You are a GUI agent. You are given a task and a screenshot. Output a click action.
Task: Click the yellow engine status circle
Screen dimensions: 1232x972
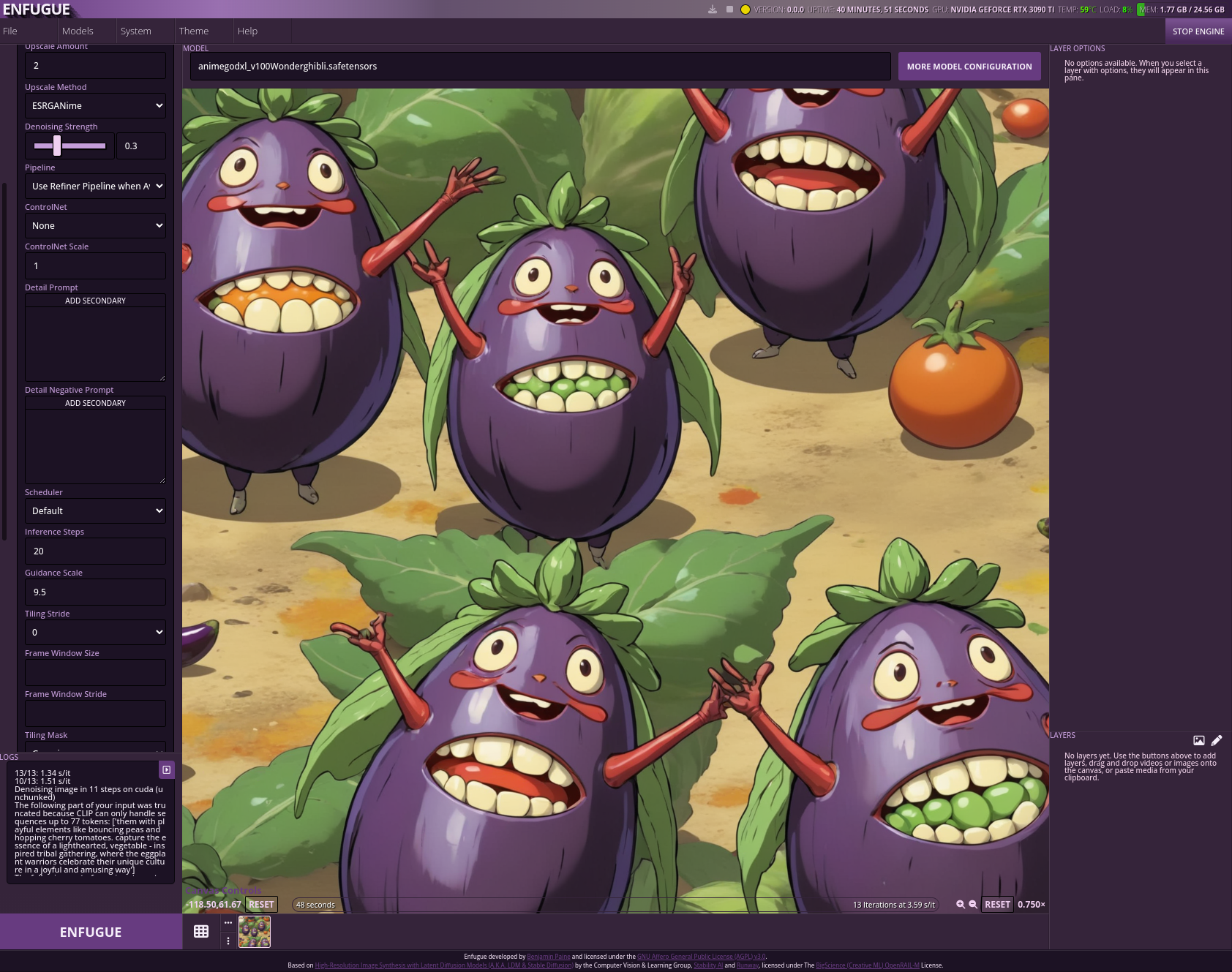[x=745, y=10]
